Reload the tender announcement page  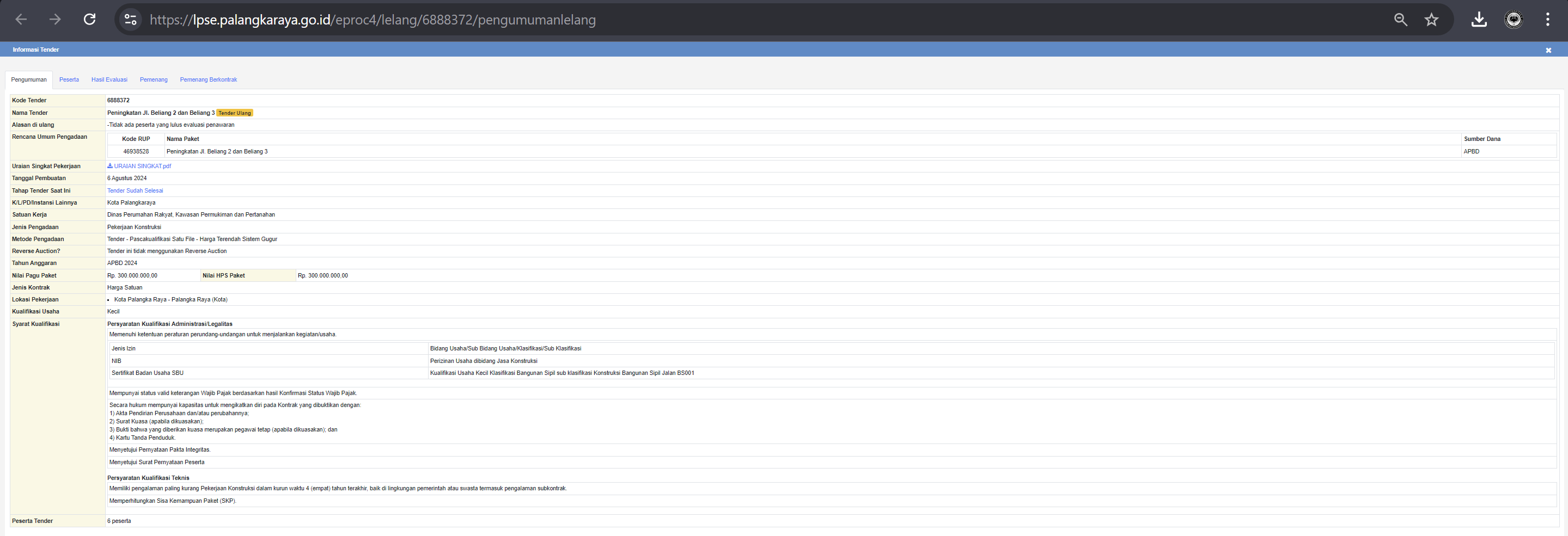click(89, 20)
